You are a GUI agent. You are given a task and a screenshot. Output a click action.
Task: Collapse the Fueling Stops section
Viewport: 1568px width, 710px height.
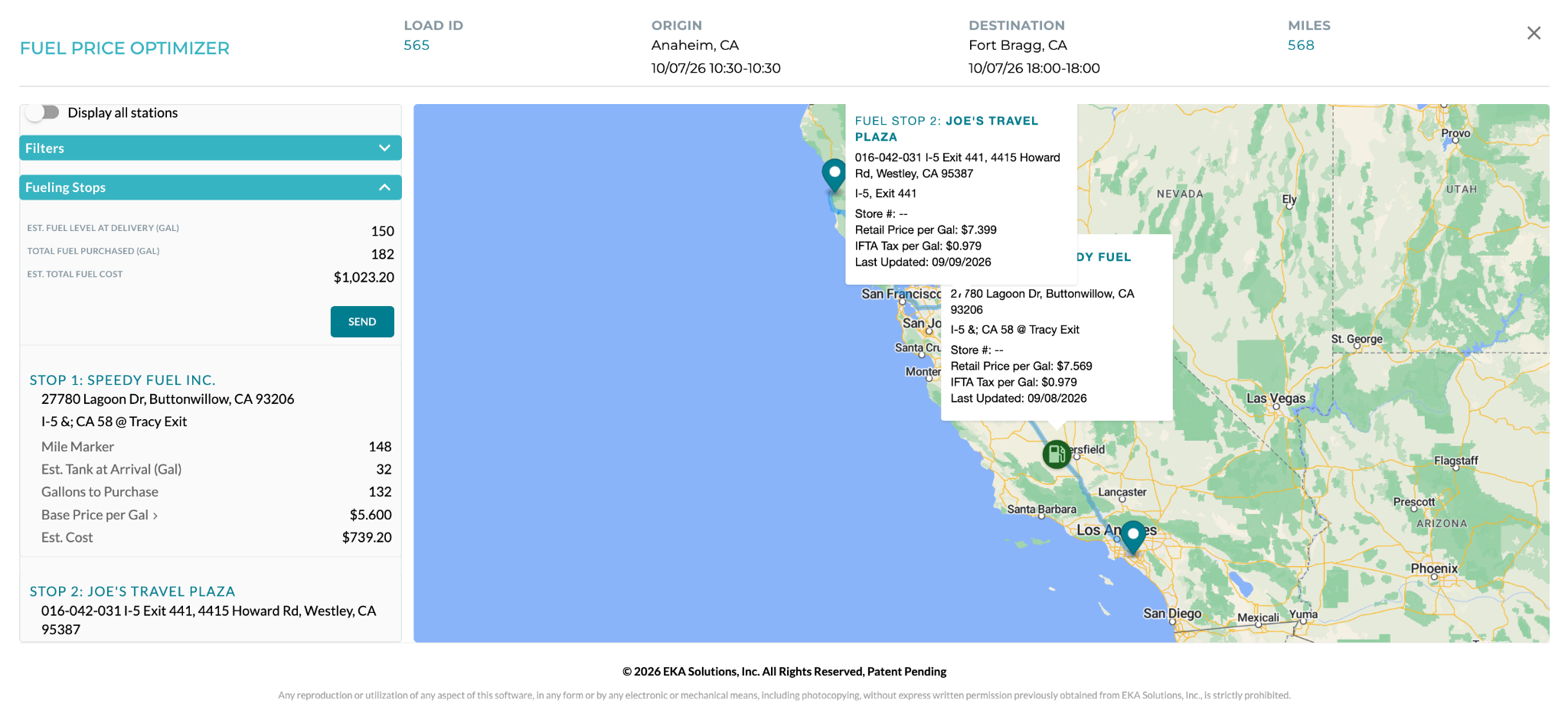pyautogui.click(x=211, y=187)
